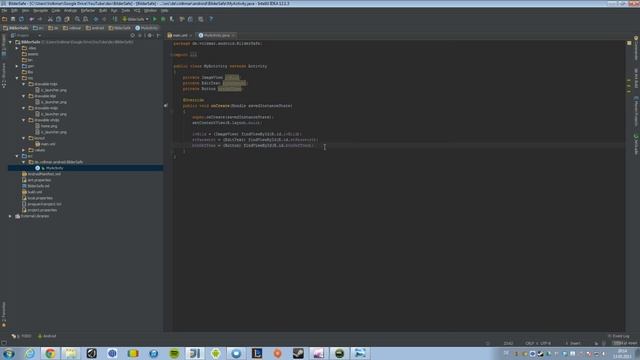Click the Steam taskbar icon
Image resolution: width=640 pixels, height=360 pixels.
pyautogui.click(x=298, y=353)
